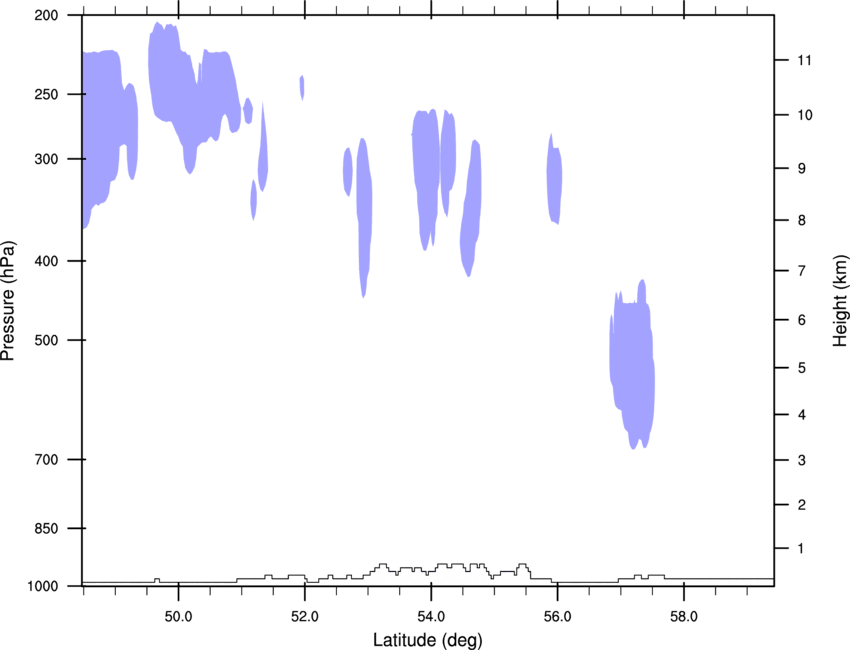This screenshot has height=650, width=850.
Task: Click the terrain outline peak near latitude 54
Action: tap(450, 565)
